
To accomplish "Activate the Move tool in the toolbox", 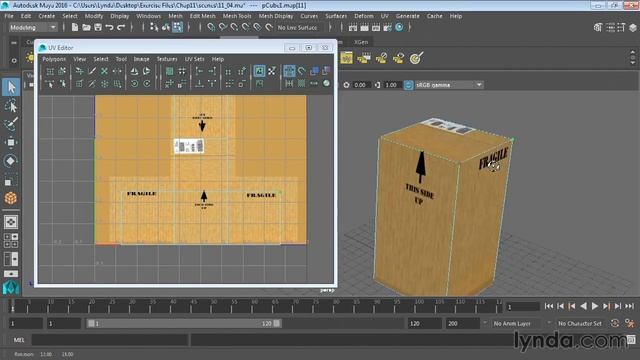I will tap(11, 142).
